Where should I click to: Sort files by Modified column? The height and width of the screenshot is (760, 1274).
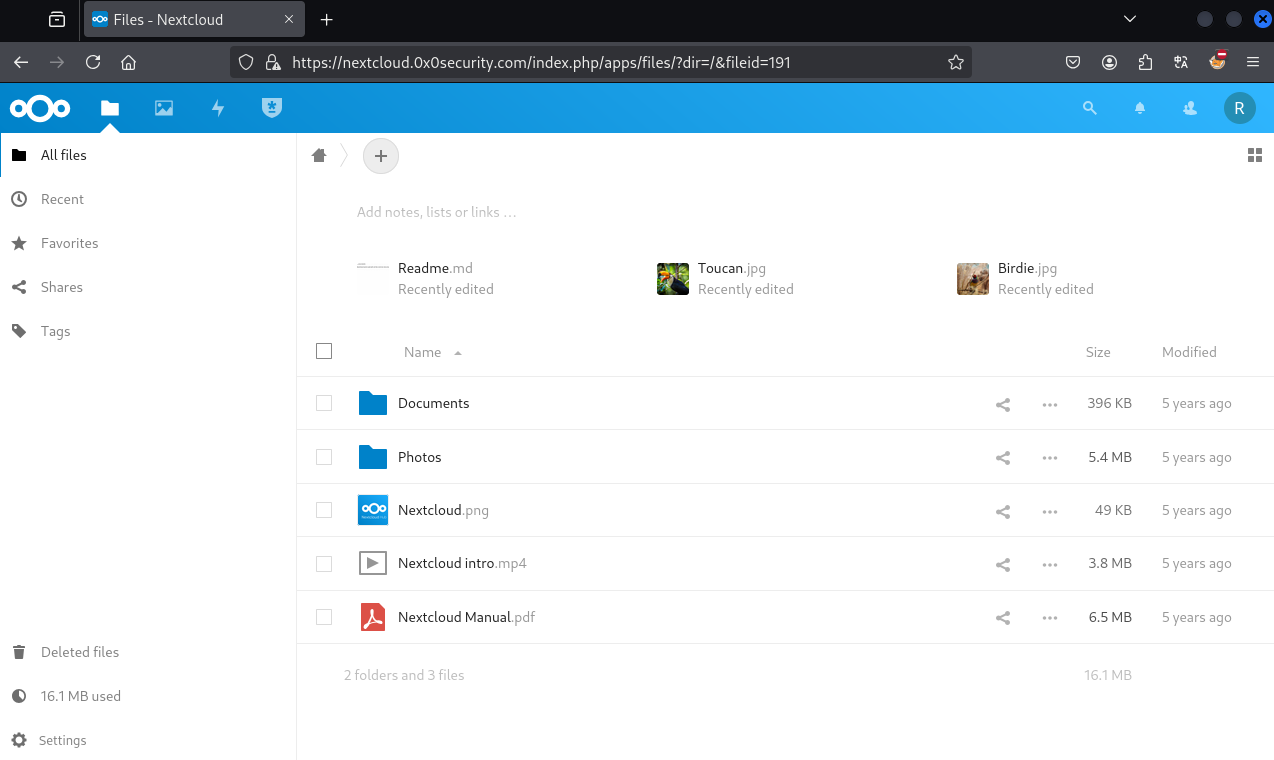pyautogui.click(x=1189, y=352)
